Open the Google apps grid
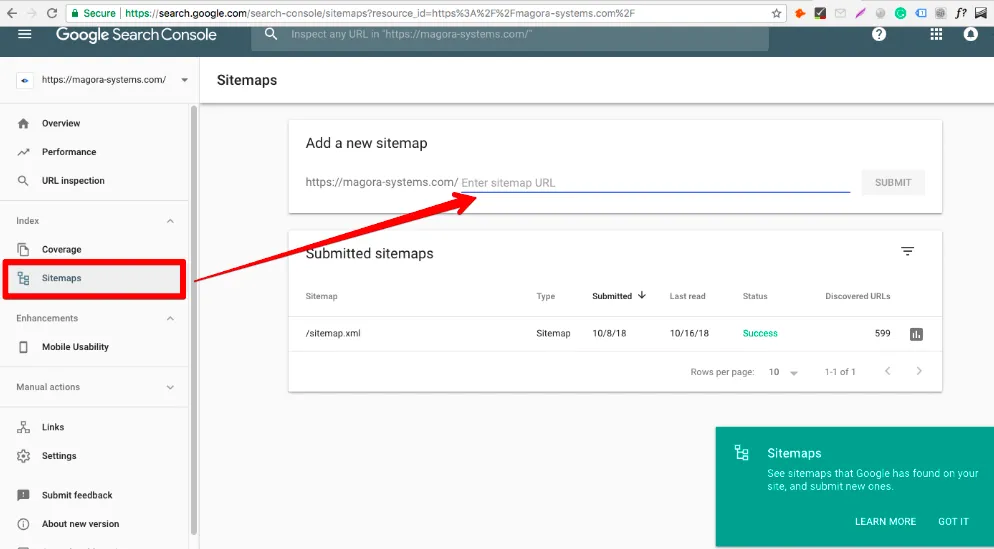 pos(936,34)
